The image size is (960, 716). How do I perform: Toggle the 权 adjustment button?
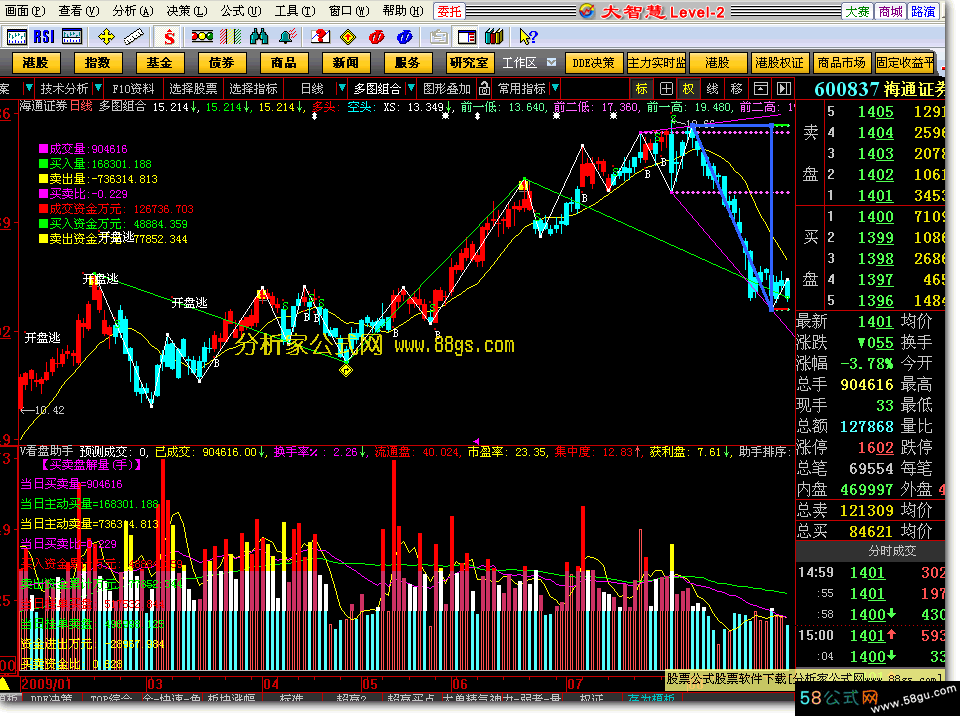689,89
